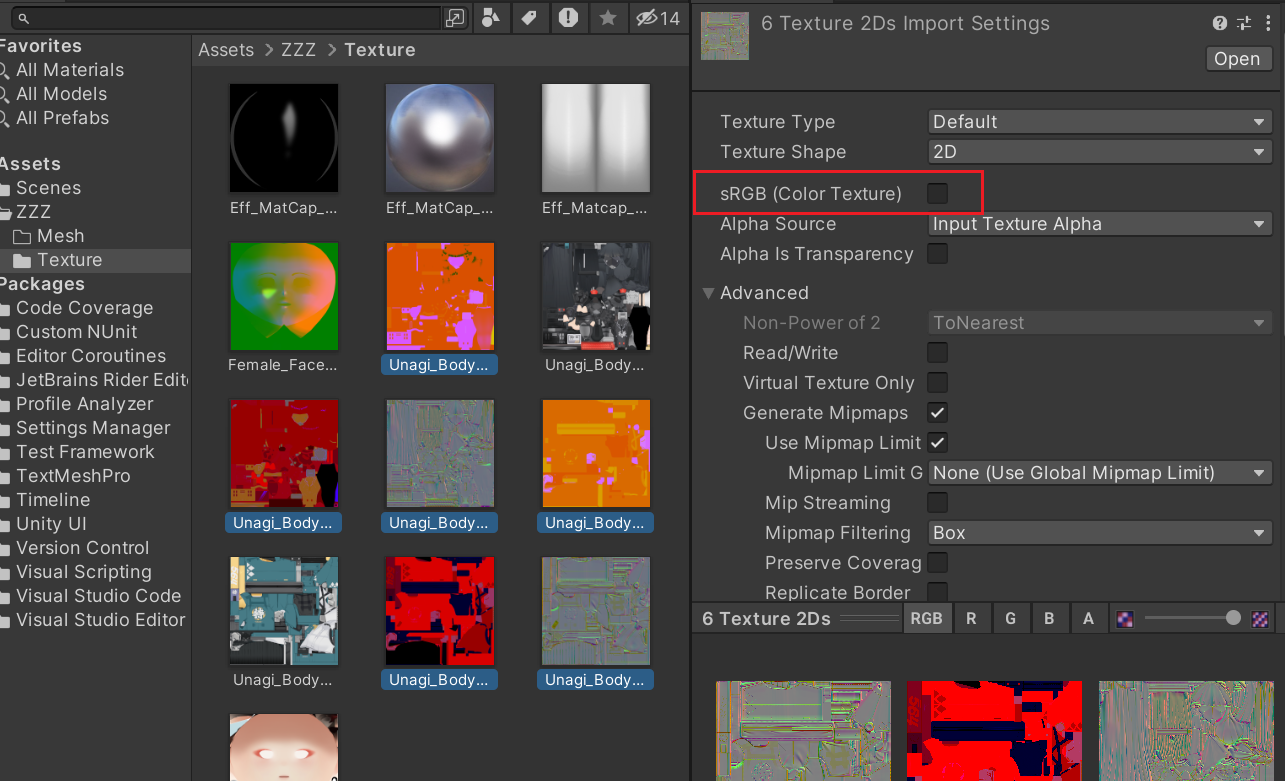Enable the sRGB (Color Texture) checkbox
Image resolution: width=1285 pixels, height=781 pixels.
[x=937, y=193]
